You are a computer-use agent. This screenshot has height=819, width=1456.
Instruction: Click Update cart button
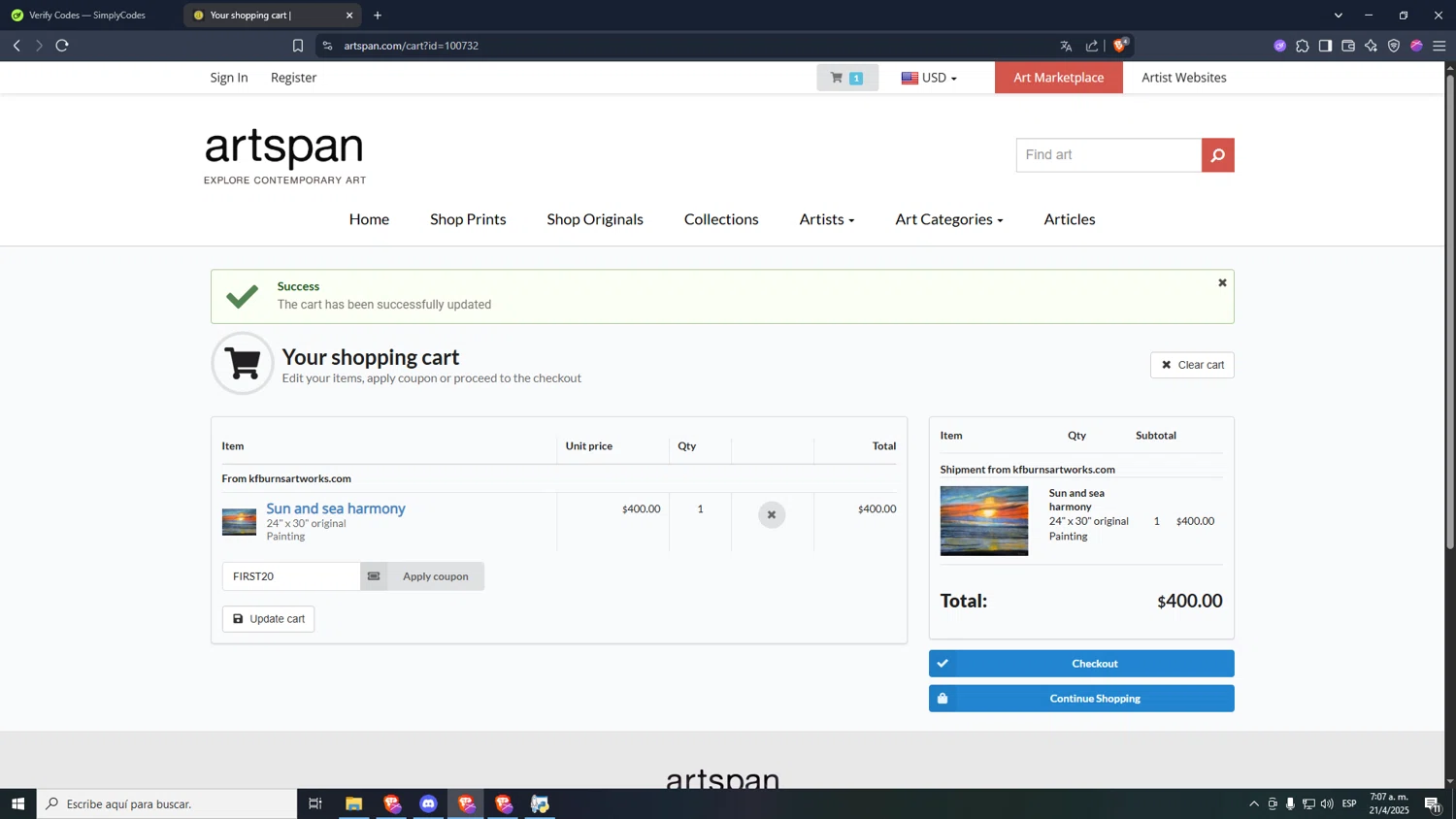[268, 619]
